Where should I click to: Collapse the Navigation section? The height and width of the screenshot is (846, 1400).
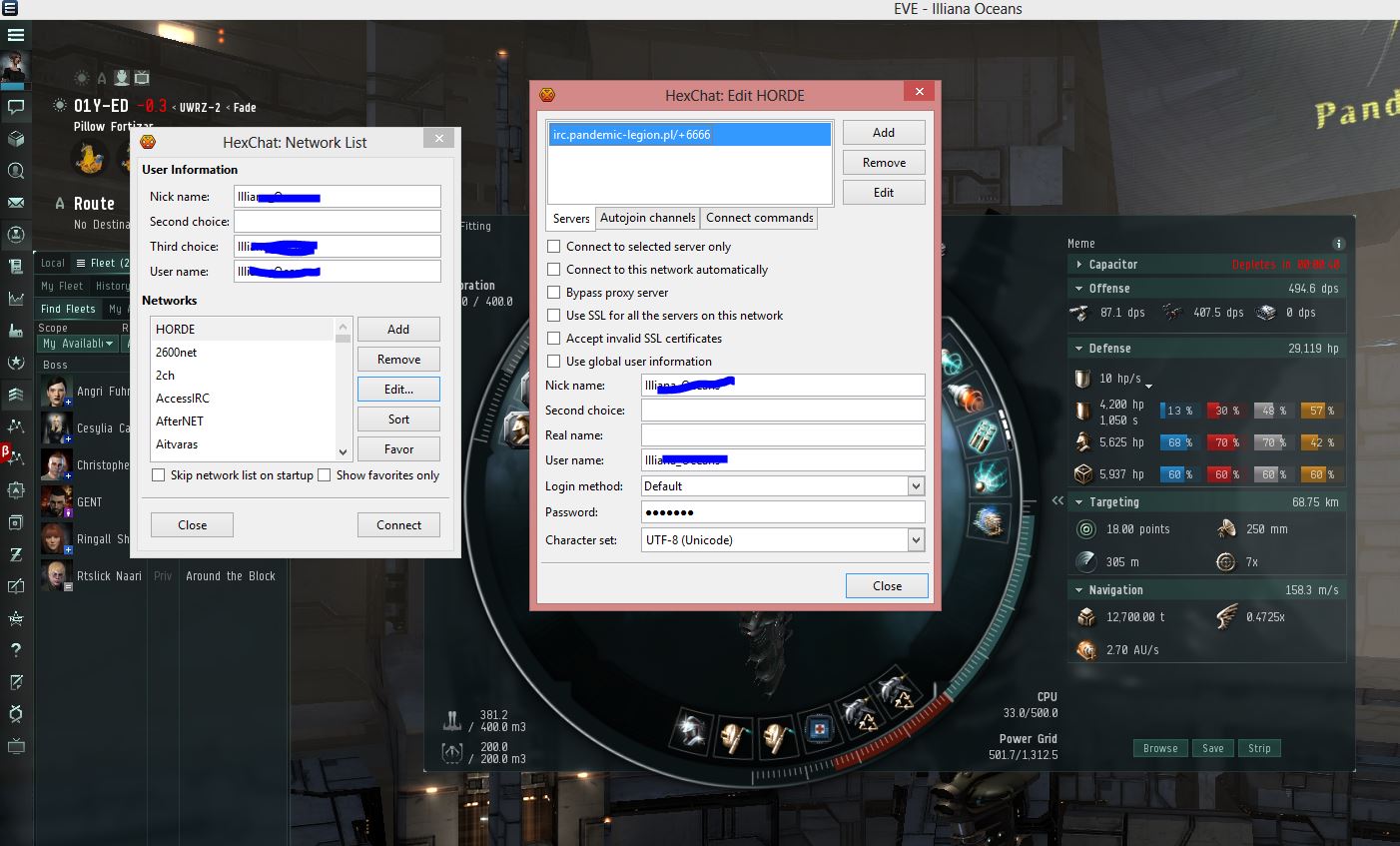[x=1079, y=590]
